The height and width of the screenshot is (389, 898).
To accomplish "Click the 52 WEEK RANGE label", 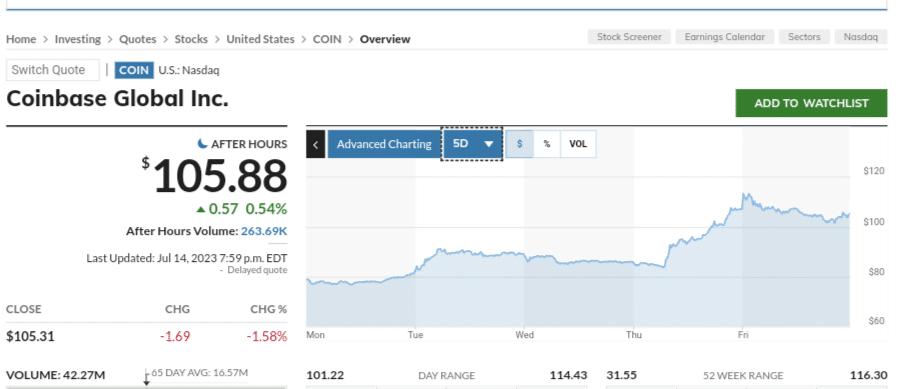I will 743,376.
